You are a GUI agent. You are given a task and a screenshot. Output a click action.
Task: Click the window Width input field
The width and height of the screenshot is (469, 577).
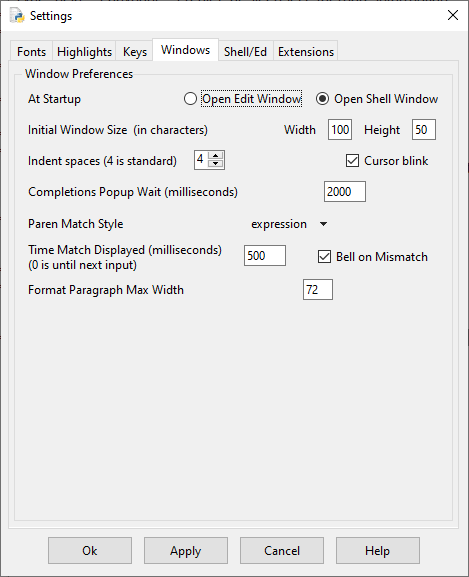point(340,130)
